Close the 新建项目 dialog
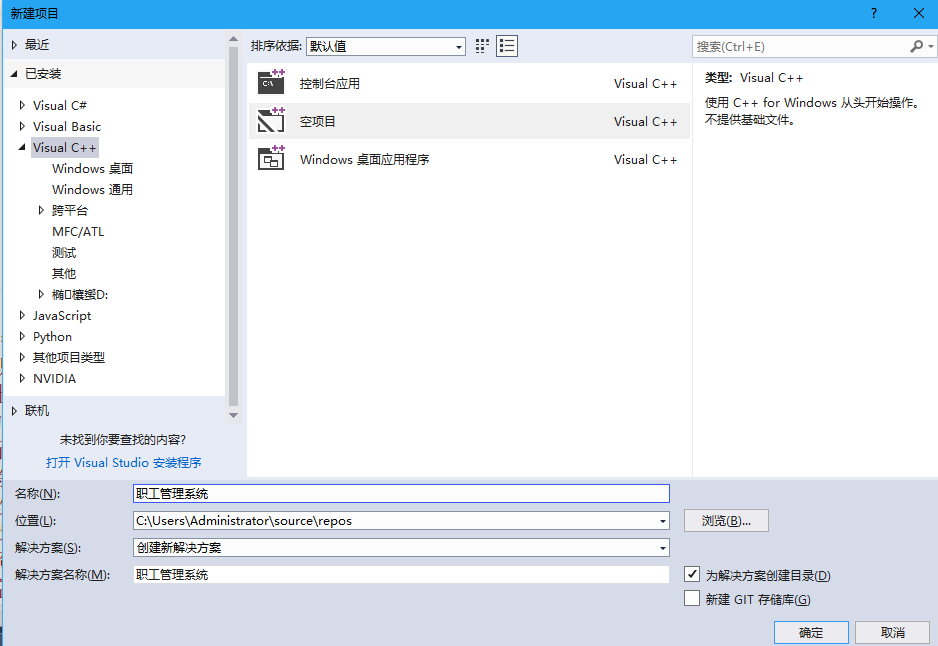 pyautogui.click(x=919, y=13)
